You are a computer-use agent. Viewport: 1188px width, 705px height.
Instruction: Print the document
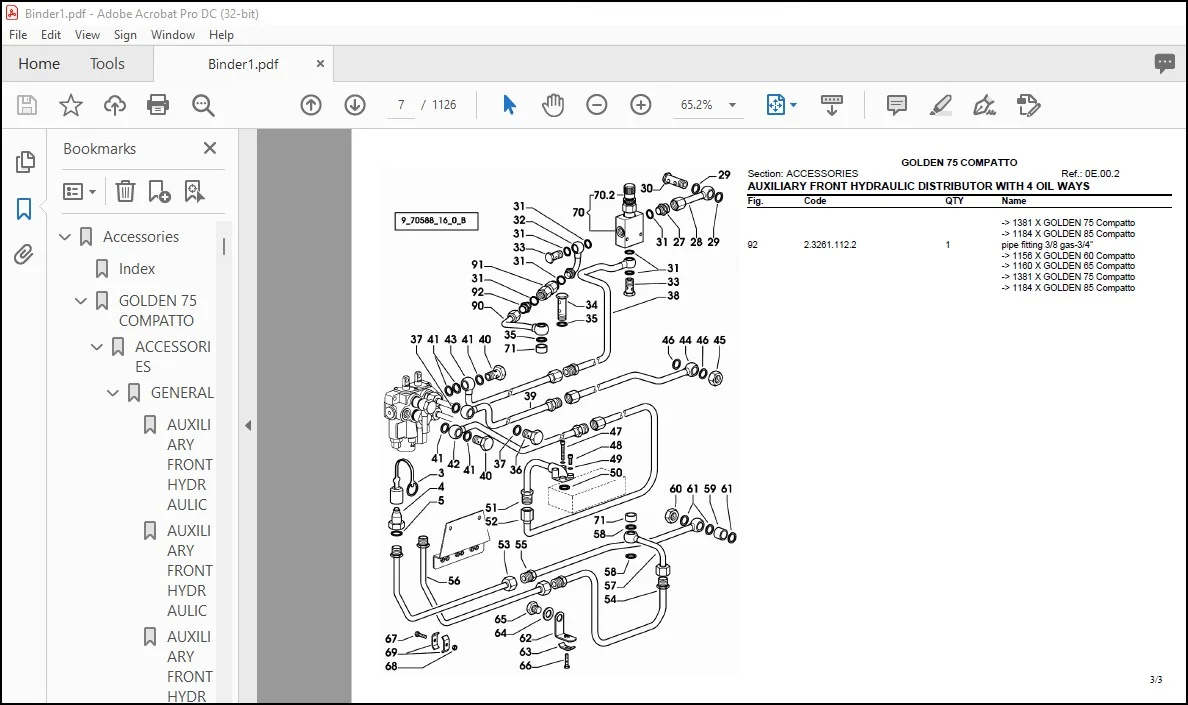click(158, 105)
